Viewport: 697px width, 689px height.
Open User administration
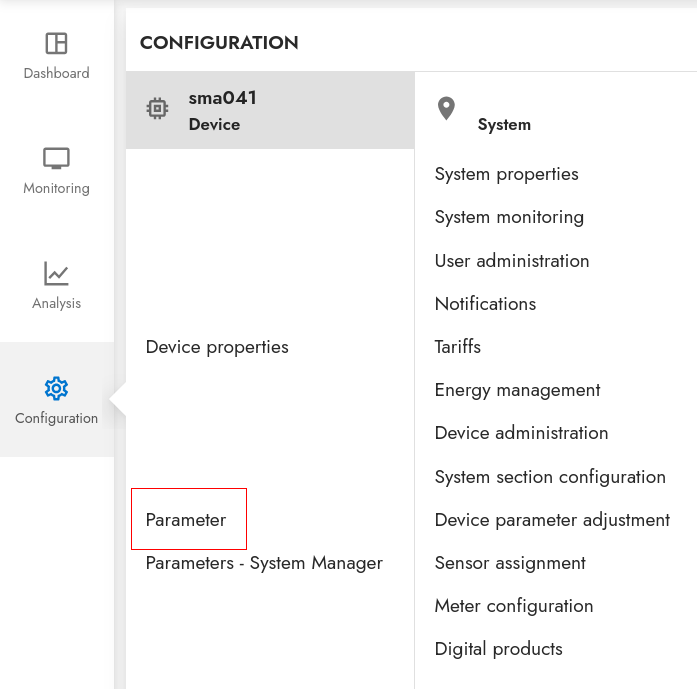[x=512, y=261]
